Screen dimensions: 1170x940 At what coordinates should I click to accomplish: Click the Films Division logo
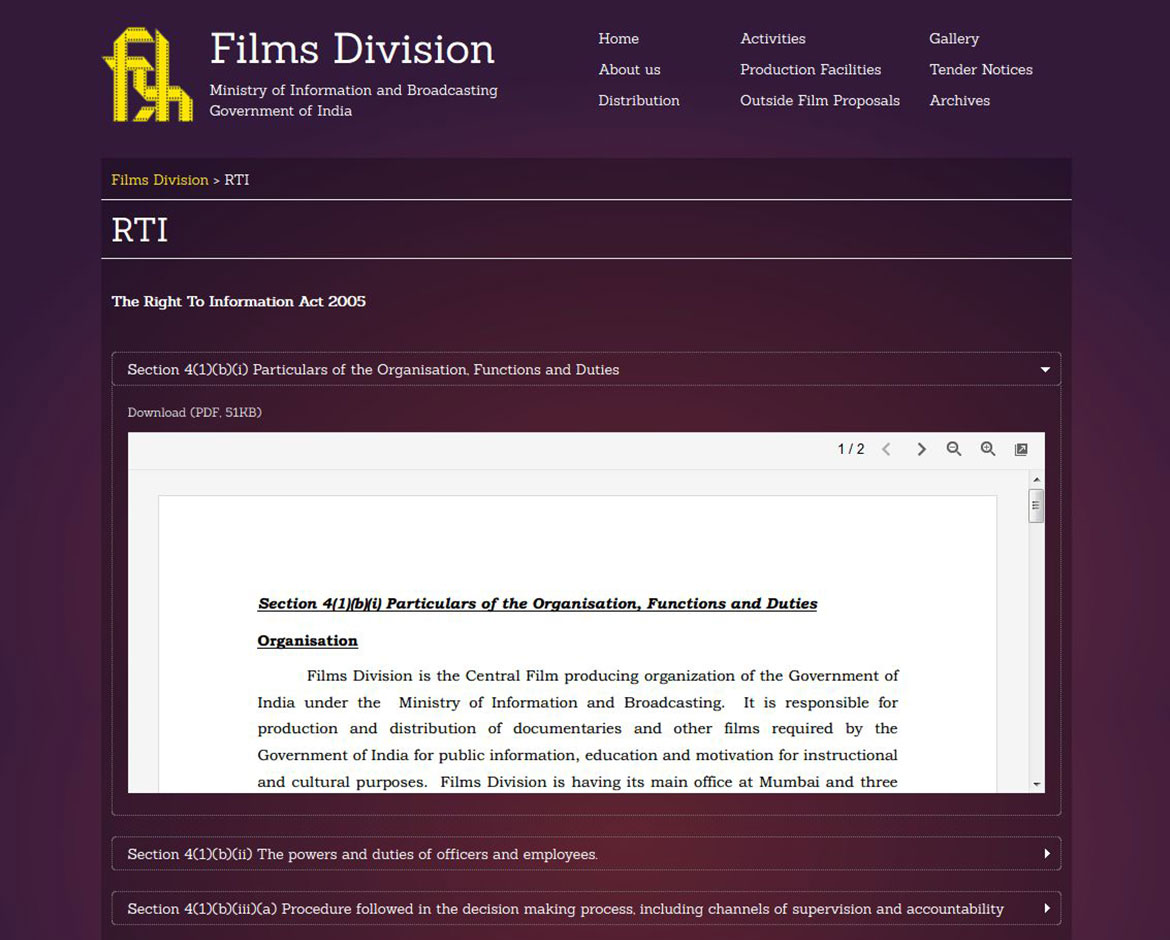[x=148, y=75]
